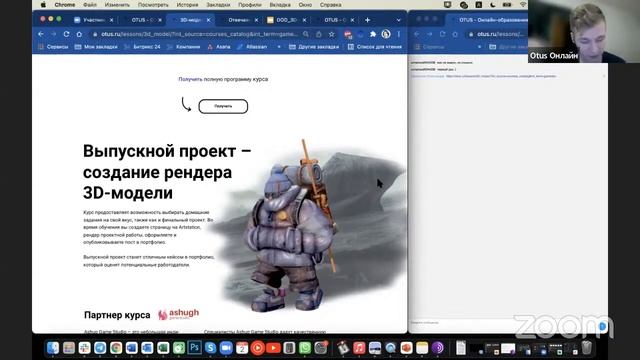Click the Chrome profile avatar
The image size is (640, 360).
[x=386, y=34]
